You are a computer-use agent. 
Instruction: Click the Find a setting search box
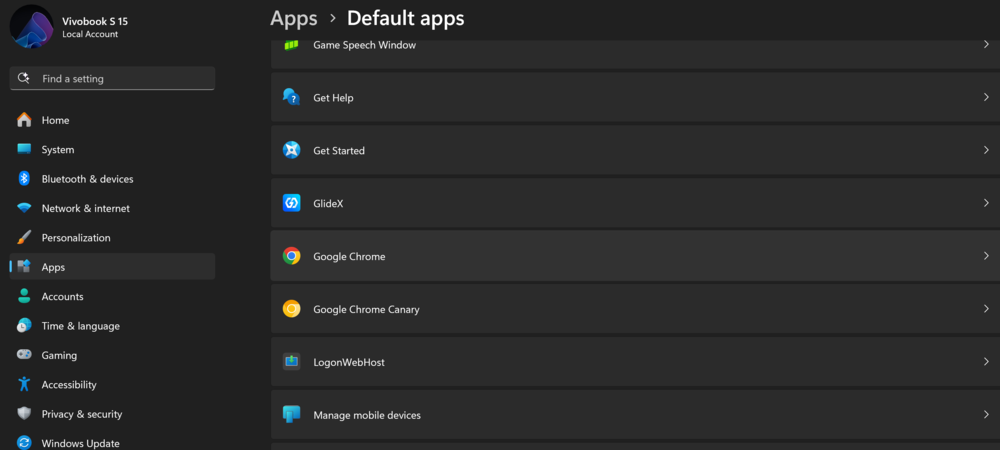[112, 78]
